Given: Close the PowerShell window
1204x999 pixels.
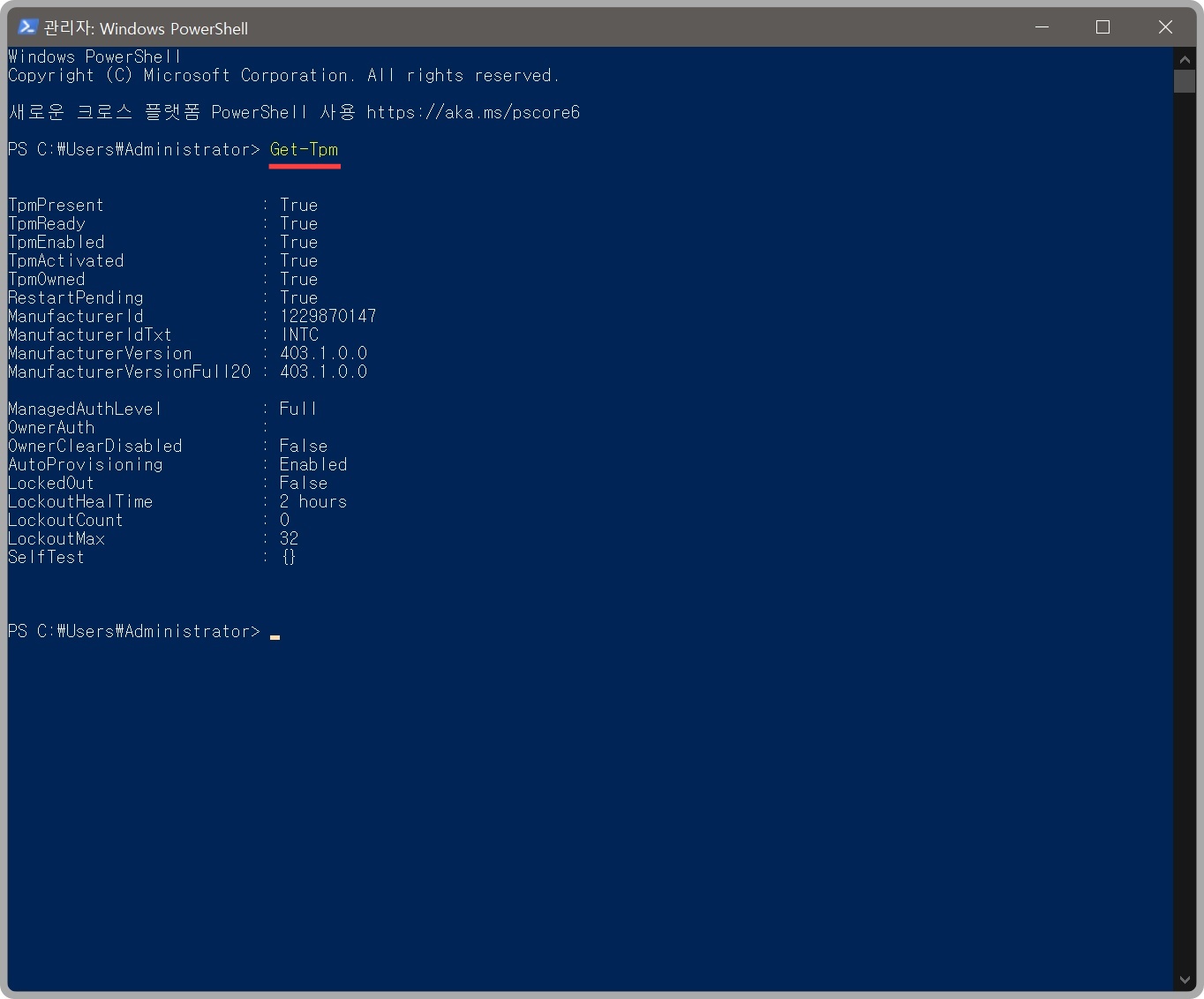Looking at the screenshot, I should (x=1165, y=27).
